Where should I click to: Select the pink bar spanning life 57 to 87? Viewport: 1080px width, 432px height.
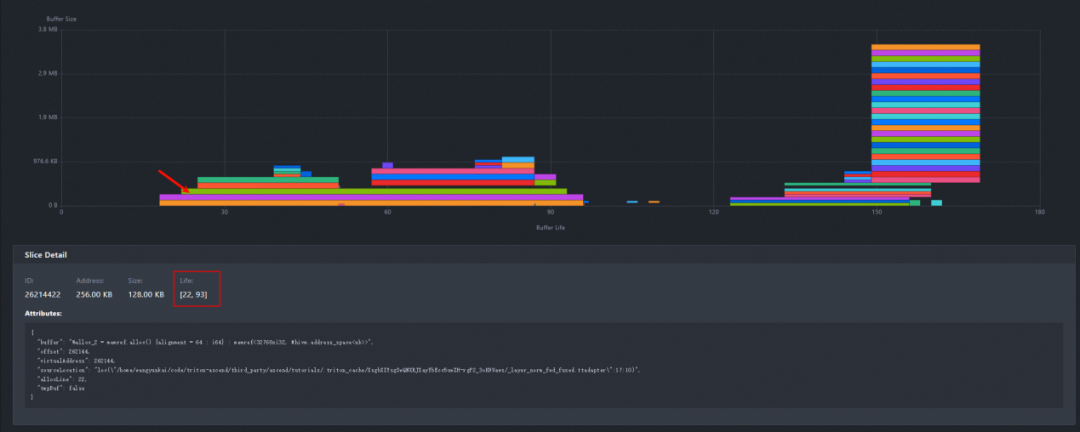[x=453, y=171]
